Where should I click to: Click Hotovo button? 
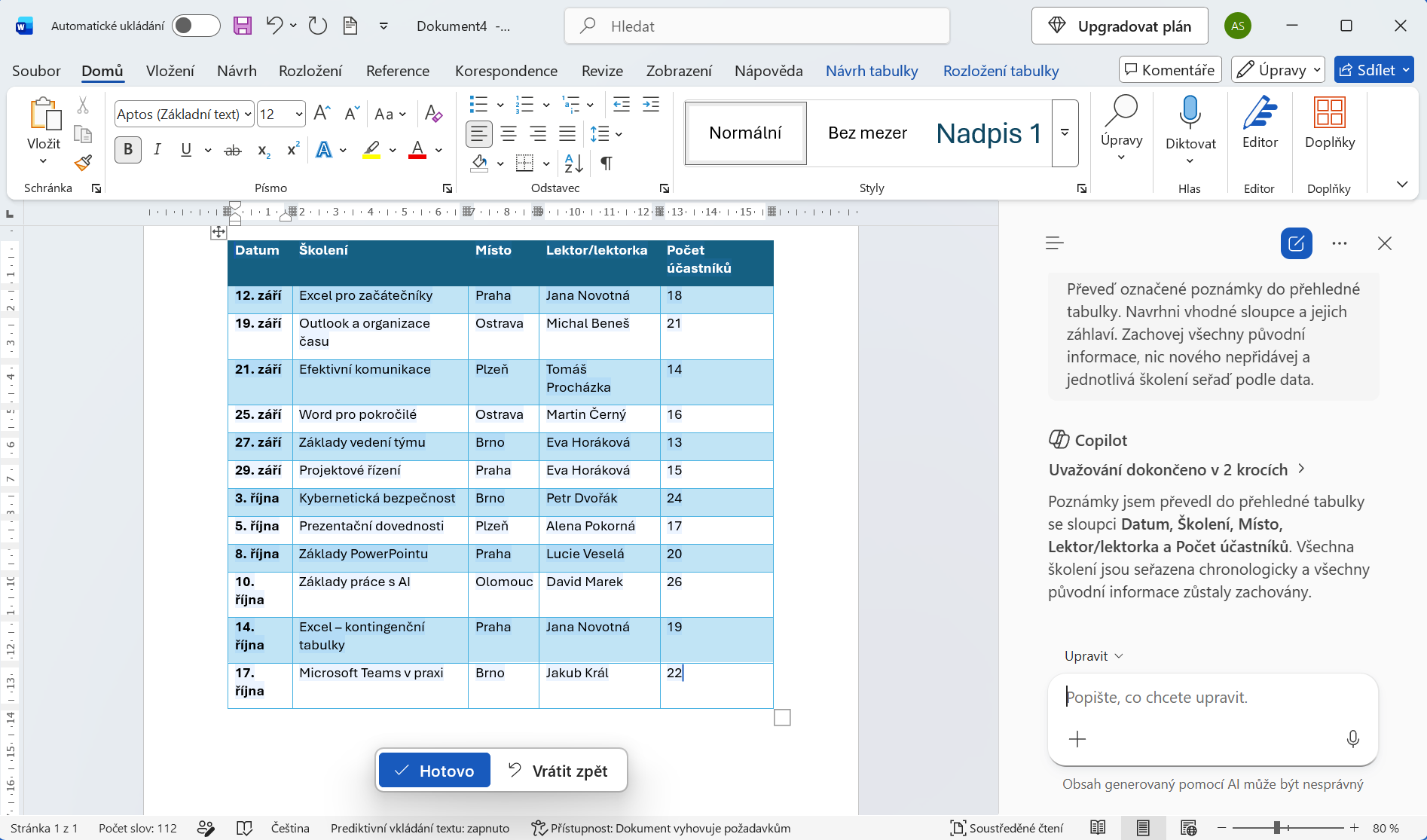[435, 770]
